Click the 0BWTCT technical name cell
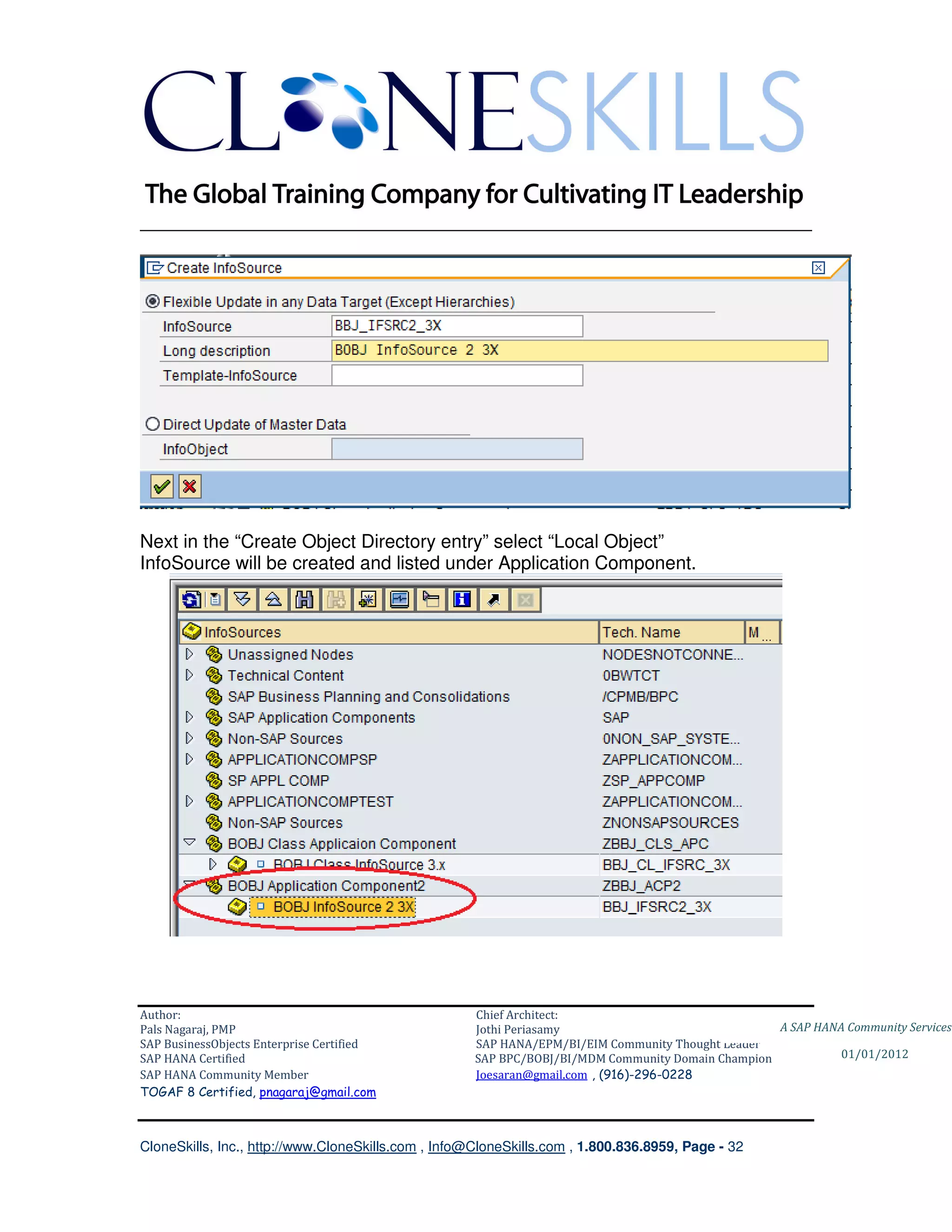 [x=630, y=675]
